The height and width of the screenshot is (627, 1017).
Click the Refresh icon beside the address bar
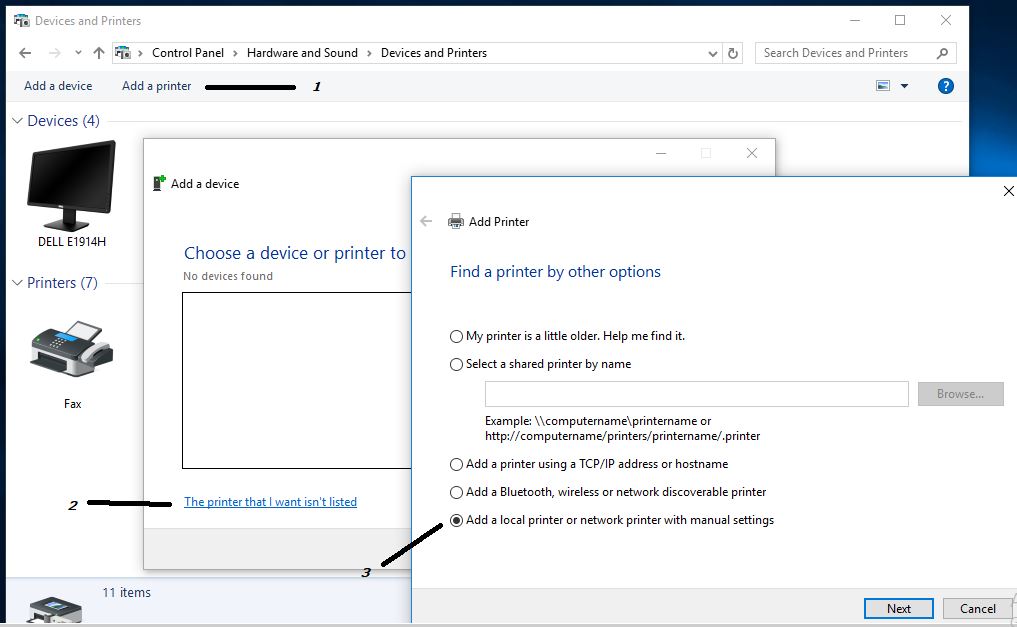(733, 52)
